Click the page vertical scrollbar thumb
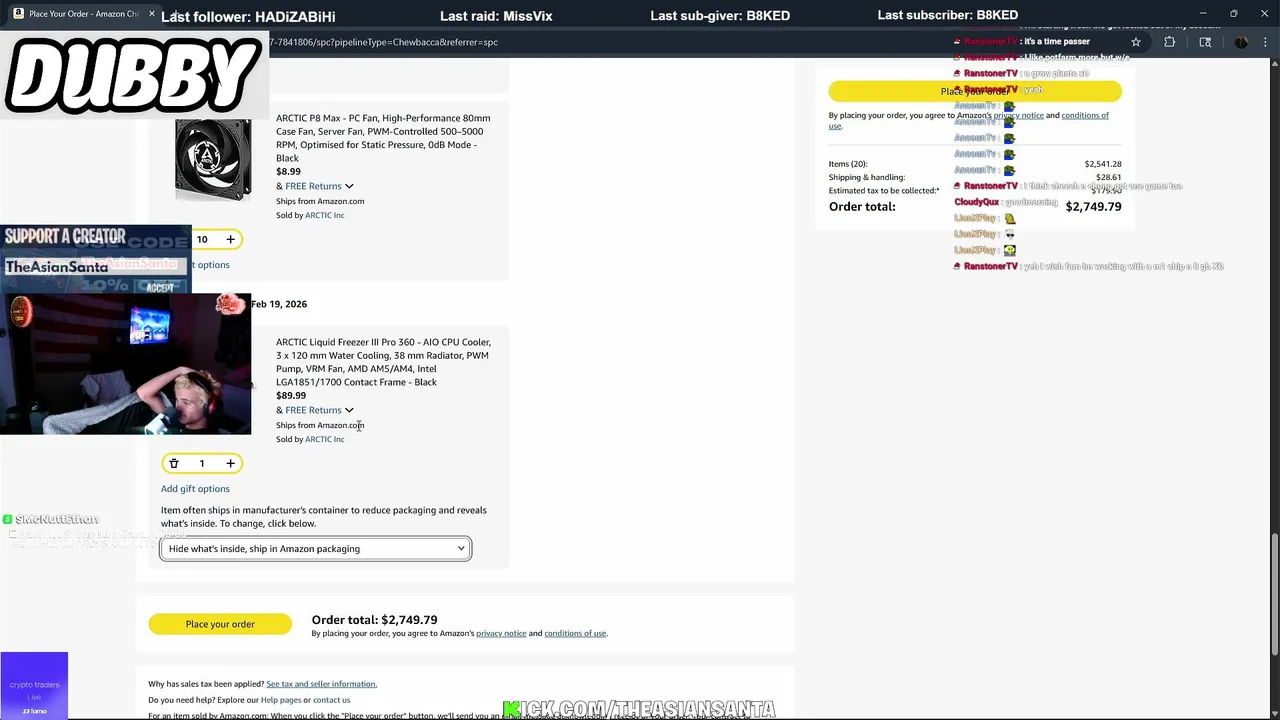Screen dimensions: 1280x720 [x=1274, y=595]
